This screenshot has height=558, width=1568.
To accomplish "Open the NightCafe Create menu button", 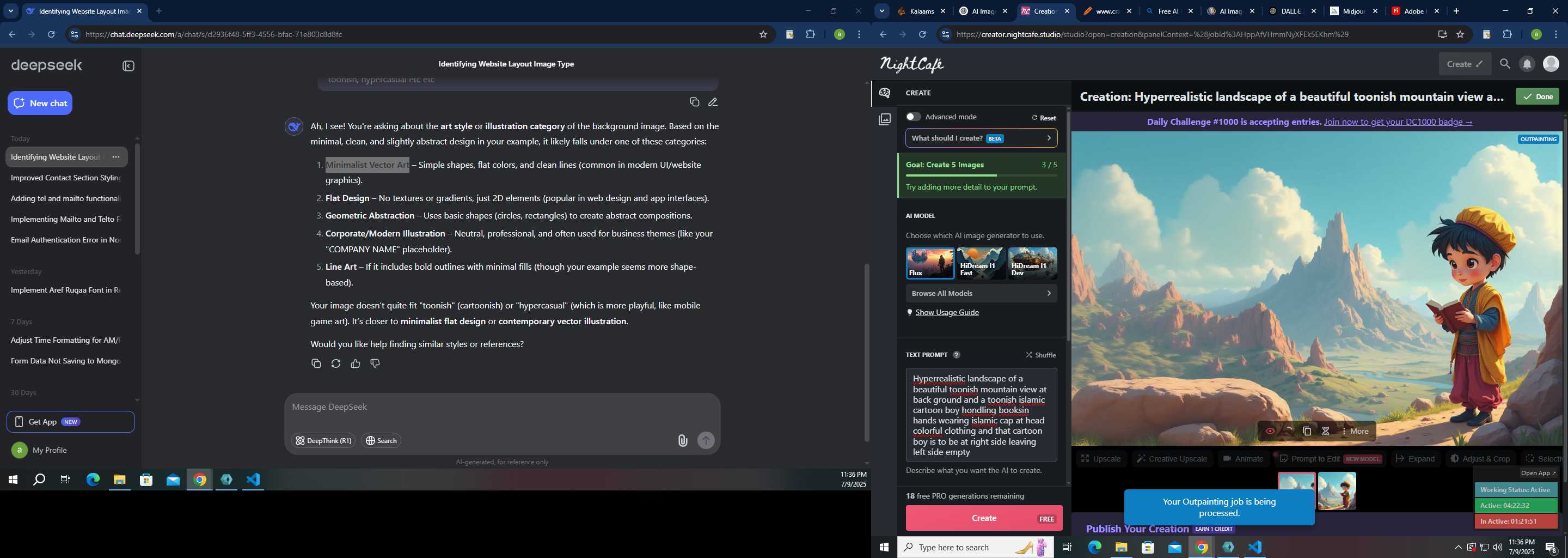I will click(x=1465, y=64).
